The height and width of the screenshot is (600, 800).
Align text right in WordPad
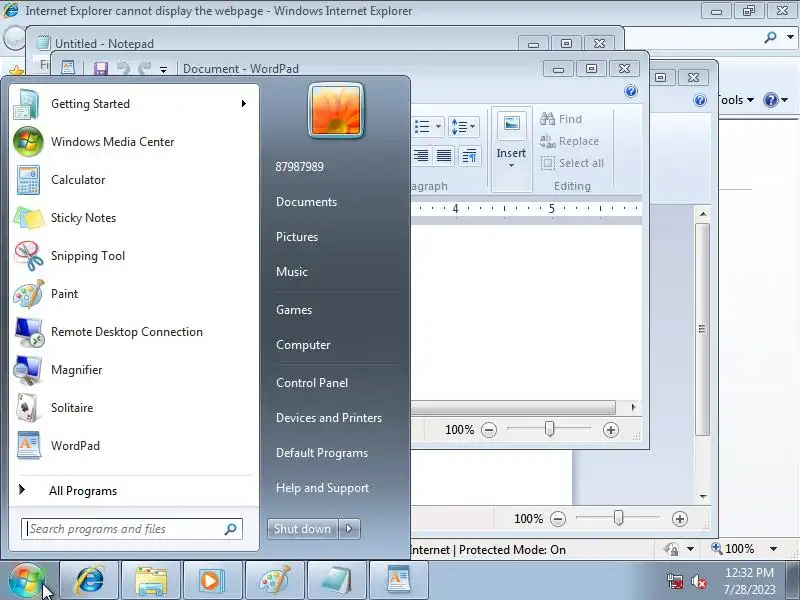[x=420, y=156]
